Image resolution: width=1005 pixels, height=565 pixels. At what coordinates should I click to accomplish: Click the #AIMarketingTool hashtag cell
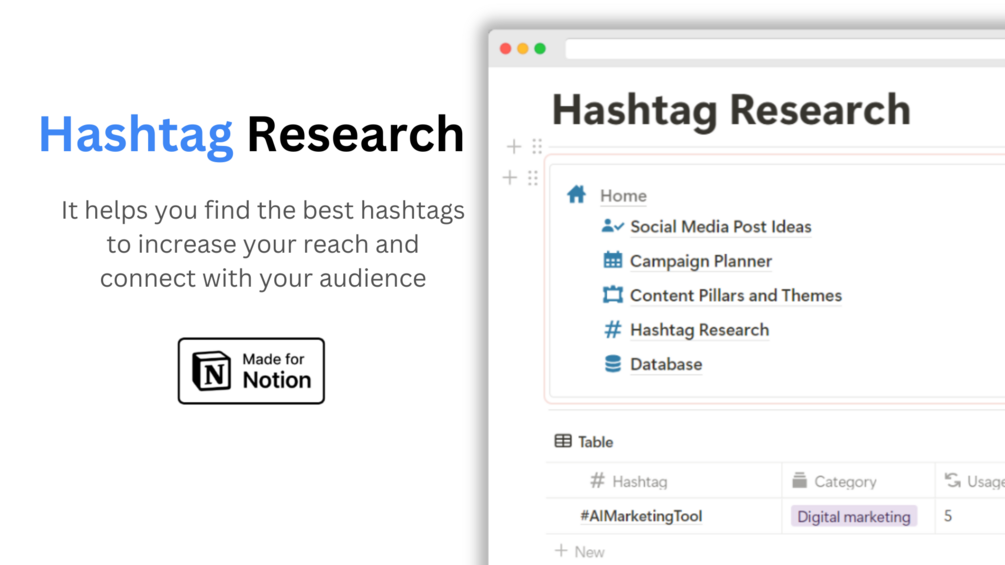coord(641,516)
